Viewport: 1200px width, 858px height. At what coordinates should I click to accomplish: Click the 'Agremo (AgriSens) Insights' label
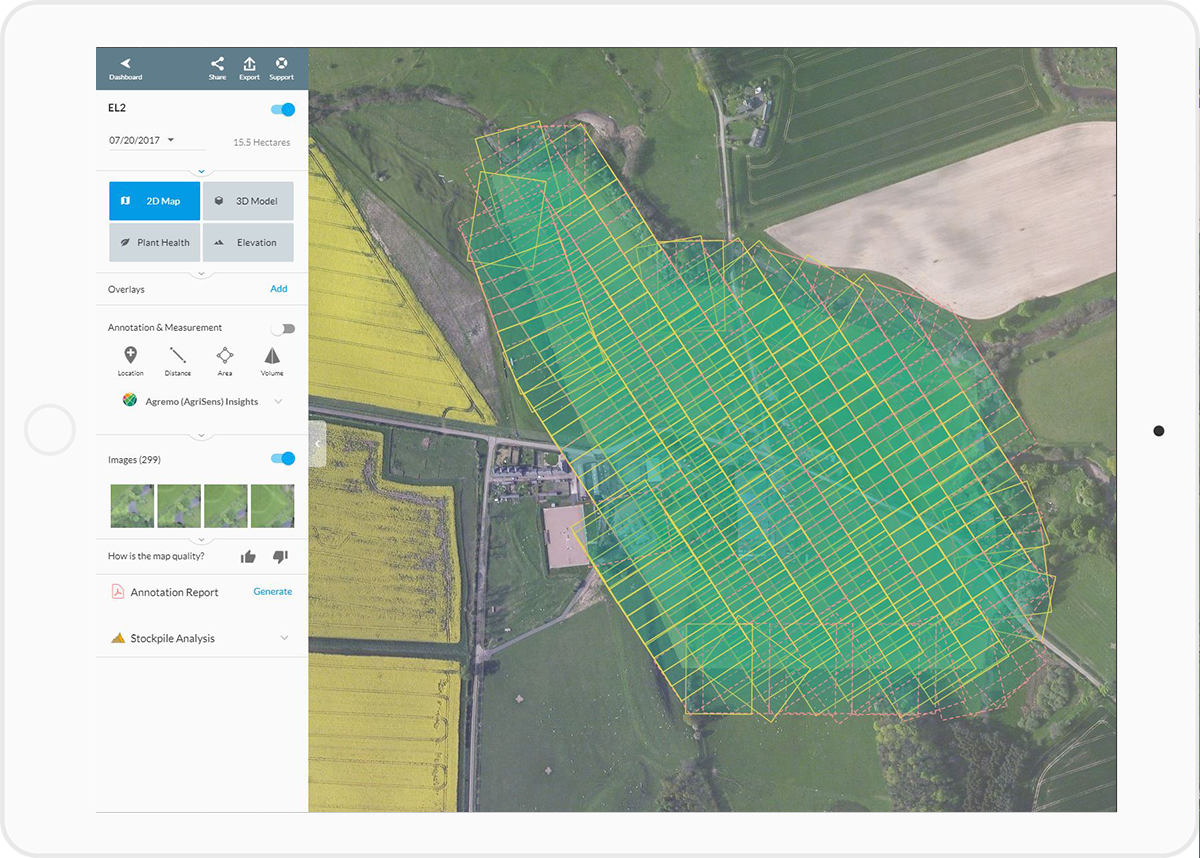200,402
